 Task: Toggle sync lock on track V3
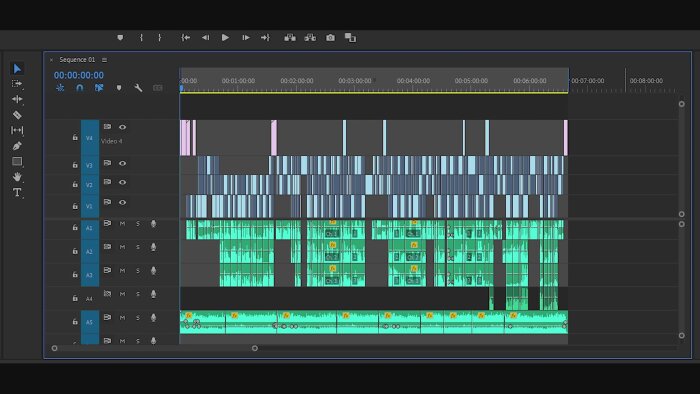(x=107, y=163)
